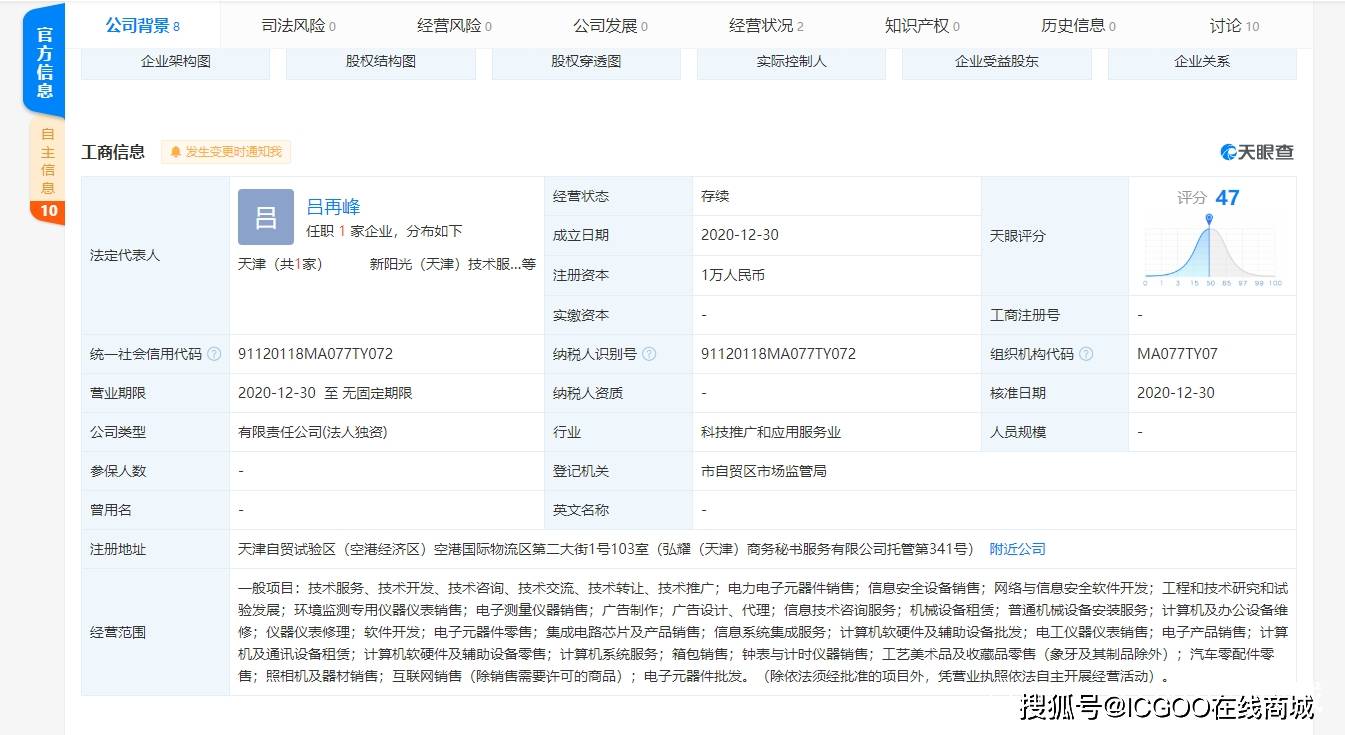The width and height of the screenshot is (1345, 735).
Task: Click the help icon beside 纳税人识别号
Action: point(649,354)
